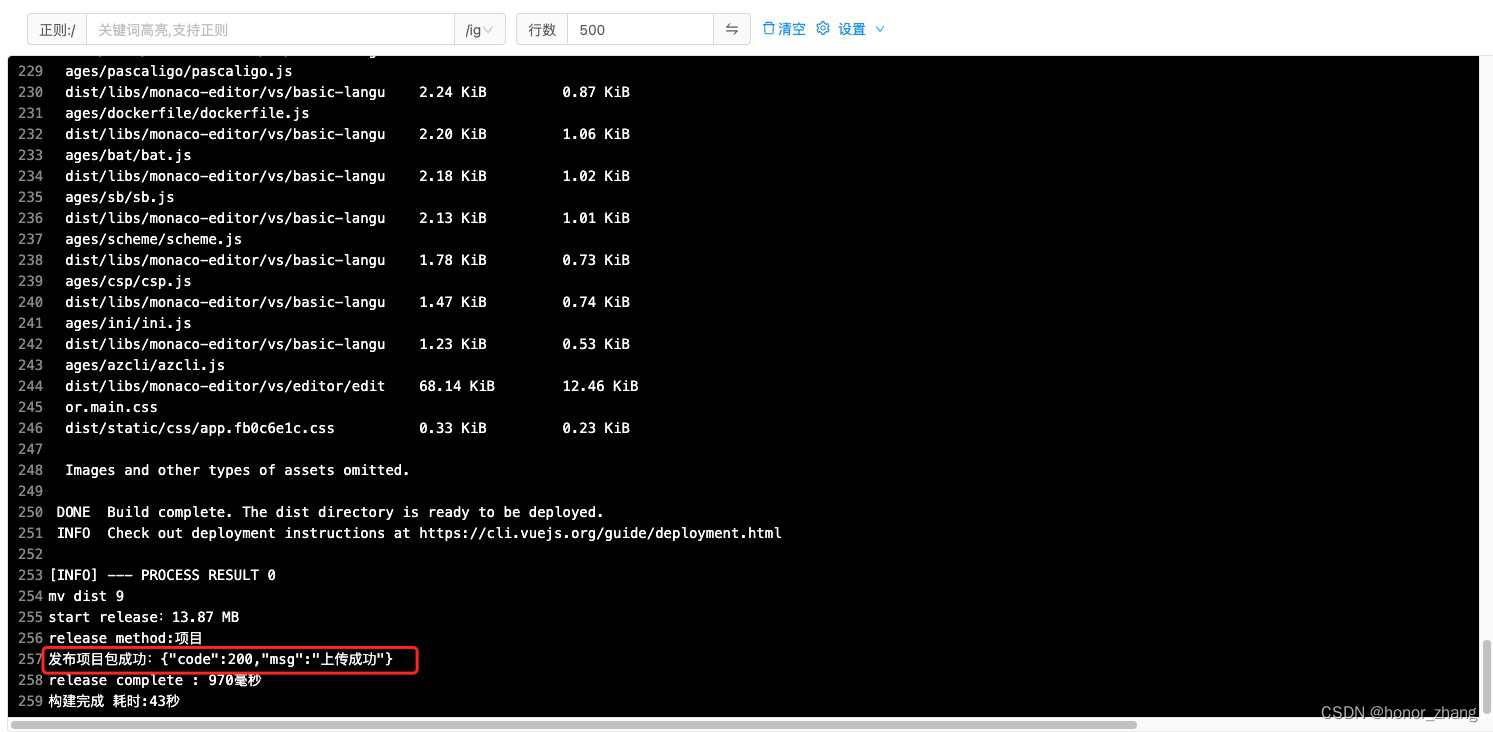Screen dimensions: 1493x732
Task: Click log line ages/scheme/scheme.js
Action: click(x=154, y=239)
